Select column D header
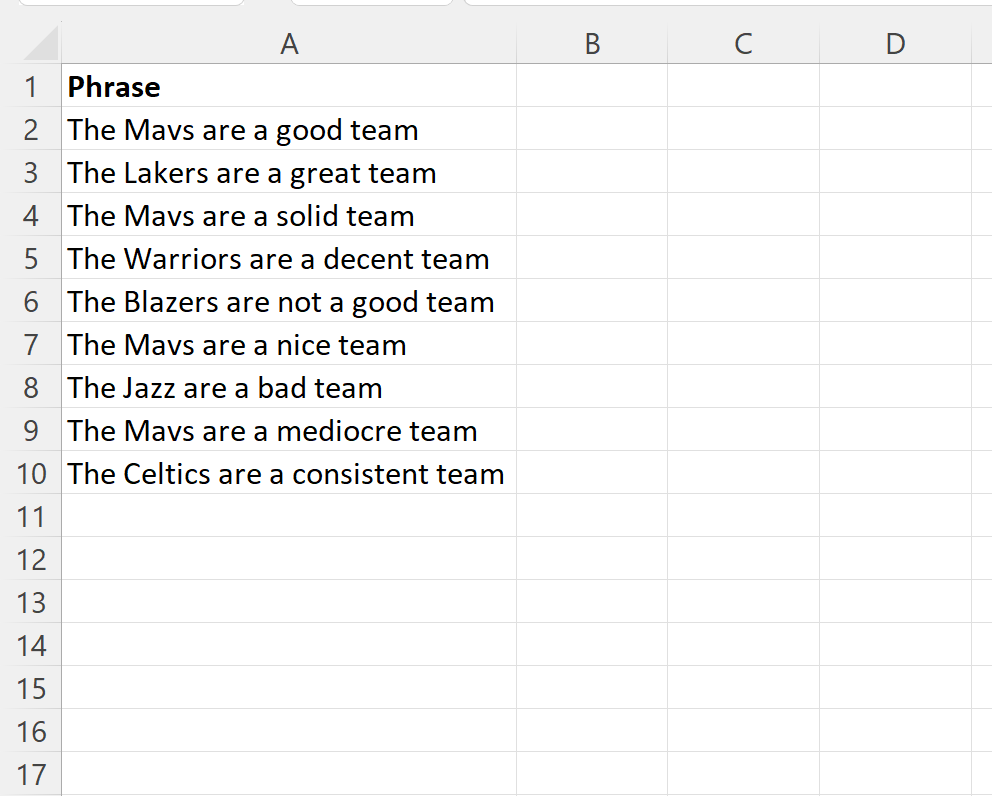This screenshot has height=796, width=992. (895, 43)
